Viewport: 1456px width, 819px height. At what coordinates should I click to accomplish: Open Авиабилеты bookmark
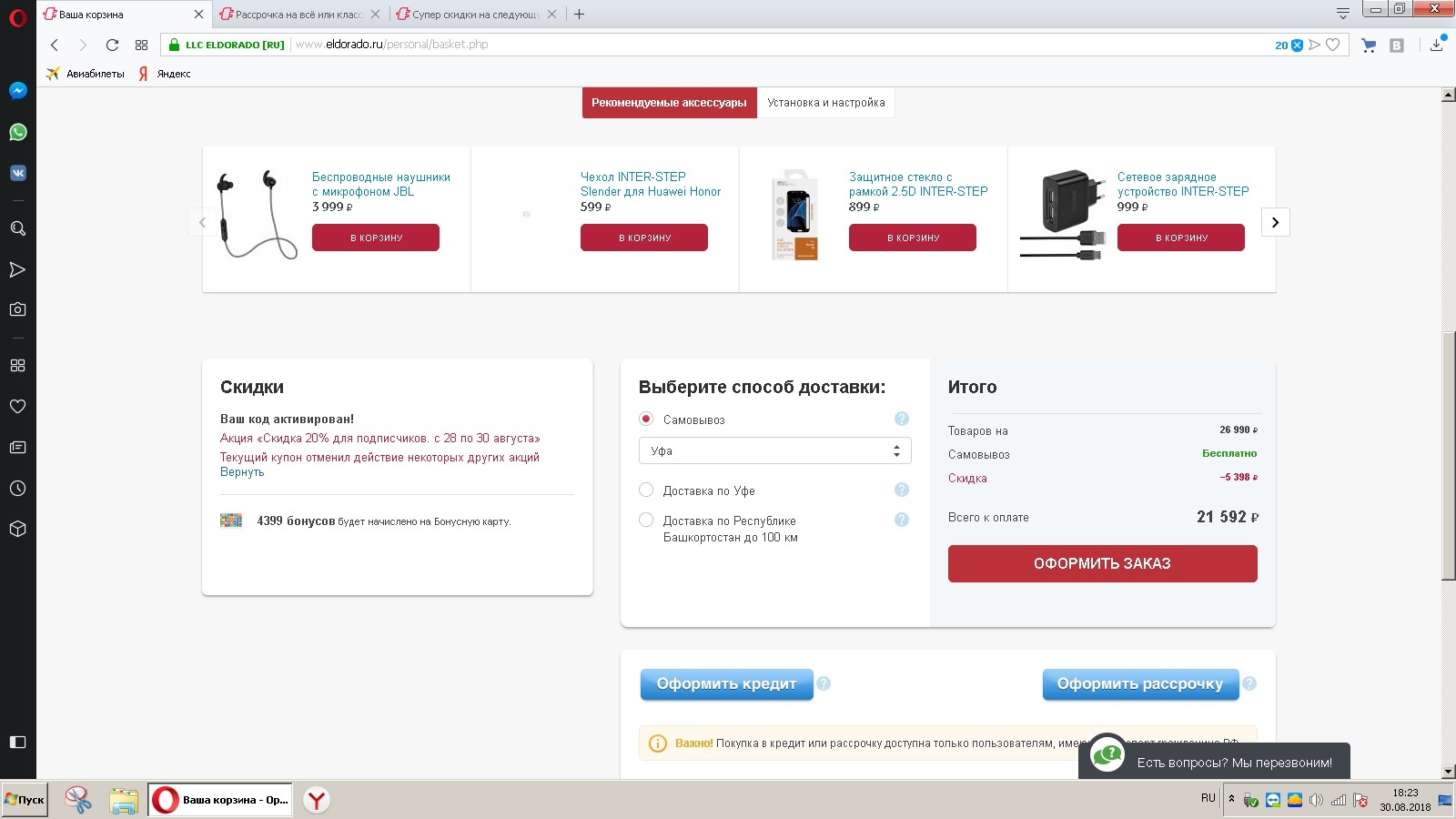(x=86, y=74)
